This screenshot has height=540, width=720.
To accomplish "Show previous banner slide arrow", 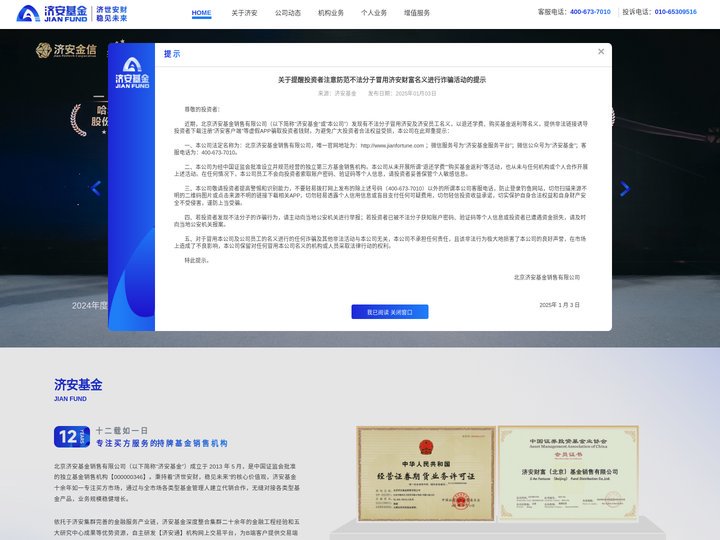I will (x=96, y=188).
